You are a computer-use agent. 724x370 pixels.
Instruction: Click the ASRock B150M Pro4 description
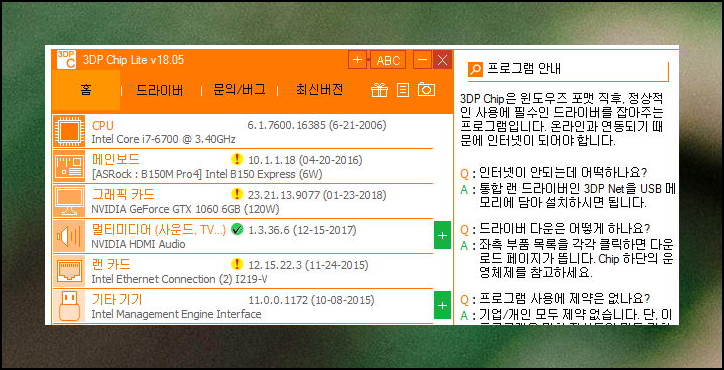point(207,174)
